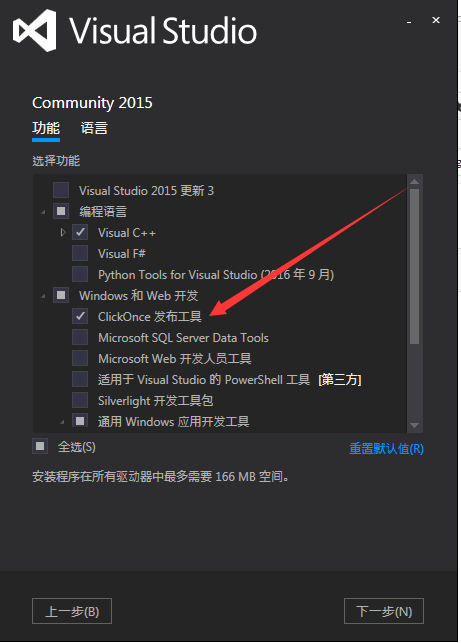461x643 pixels.
Task: Go to next step with 下一步(N)
Action: tap(384, 611)
